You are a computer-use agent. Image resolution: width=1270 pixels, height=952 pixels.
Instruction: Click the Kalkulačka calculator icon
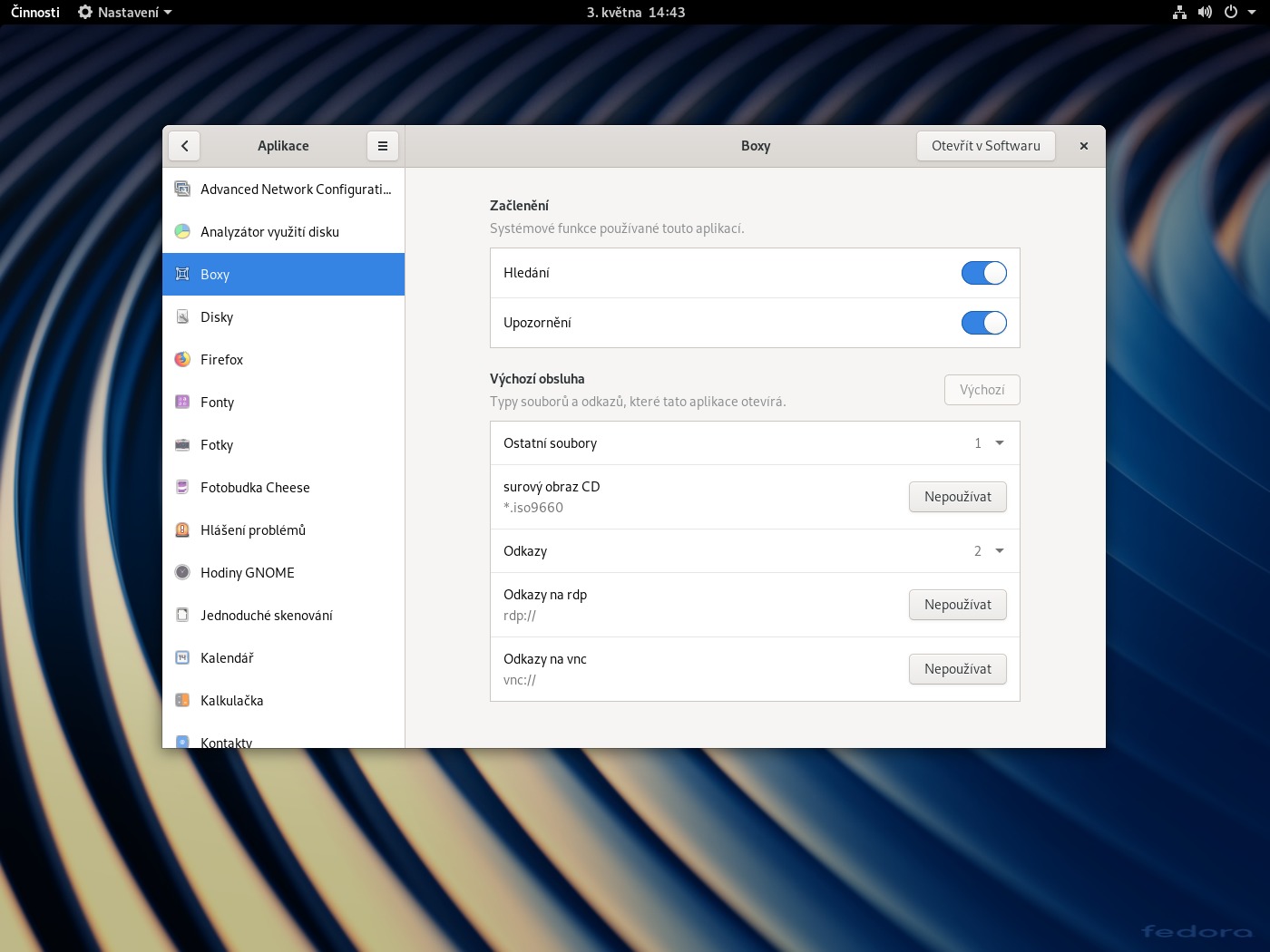182,701
